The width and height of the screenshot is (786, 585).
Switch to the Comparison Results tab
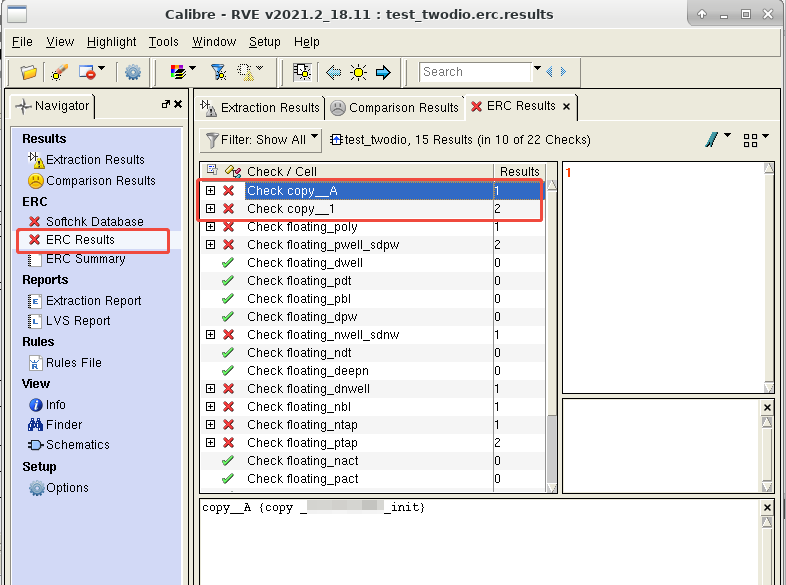pyautogui.click(x=395, y=107)
